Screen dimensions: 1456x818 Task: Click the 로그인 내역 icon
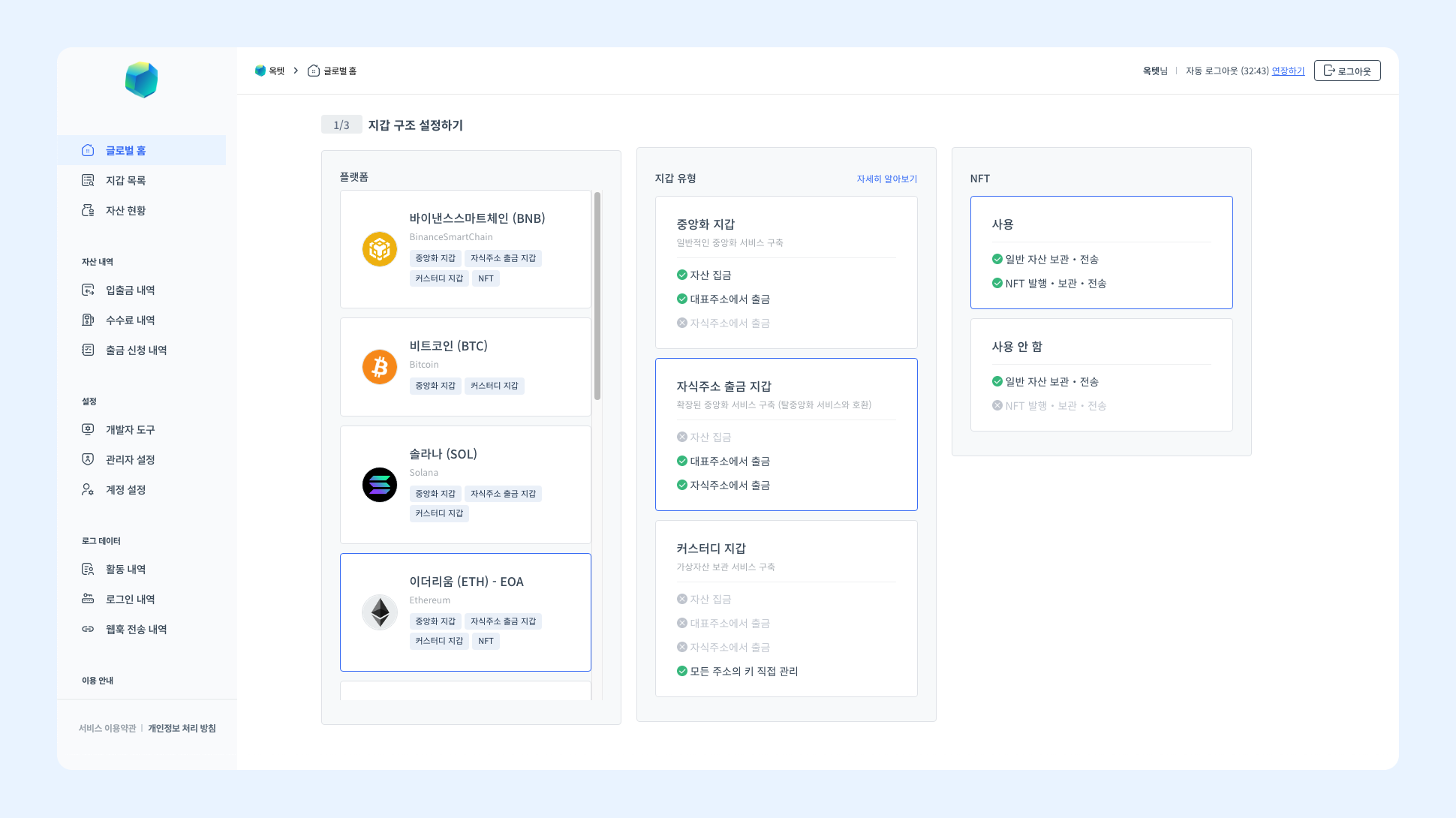(88, 599)
